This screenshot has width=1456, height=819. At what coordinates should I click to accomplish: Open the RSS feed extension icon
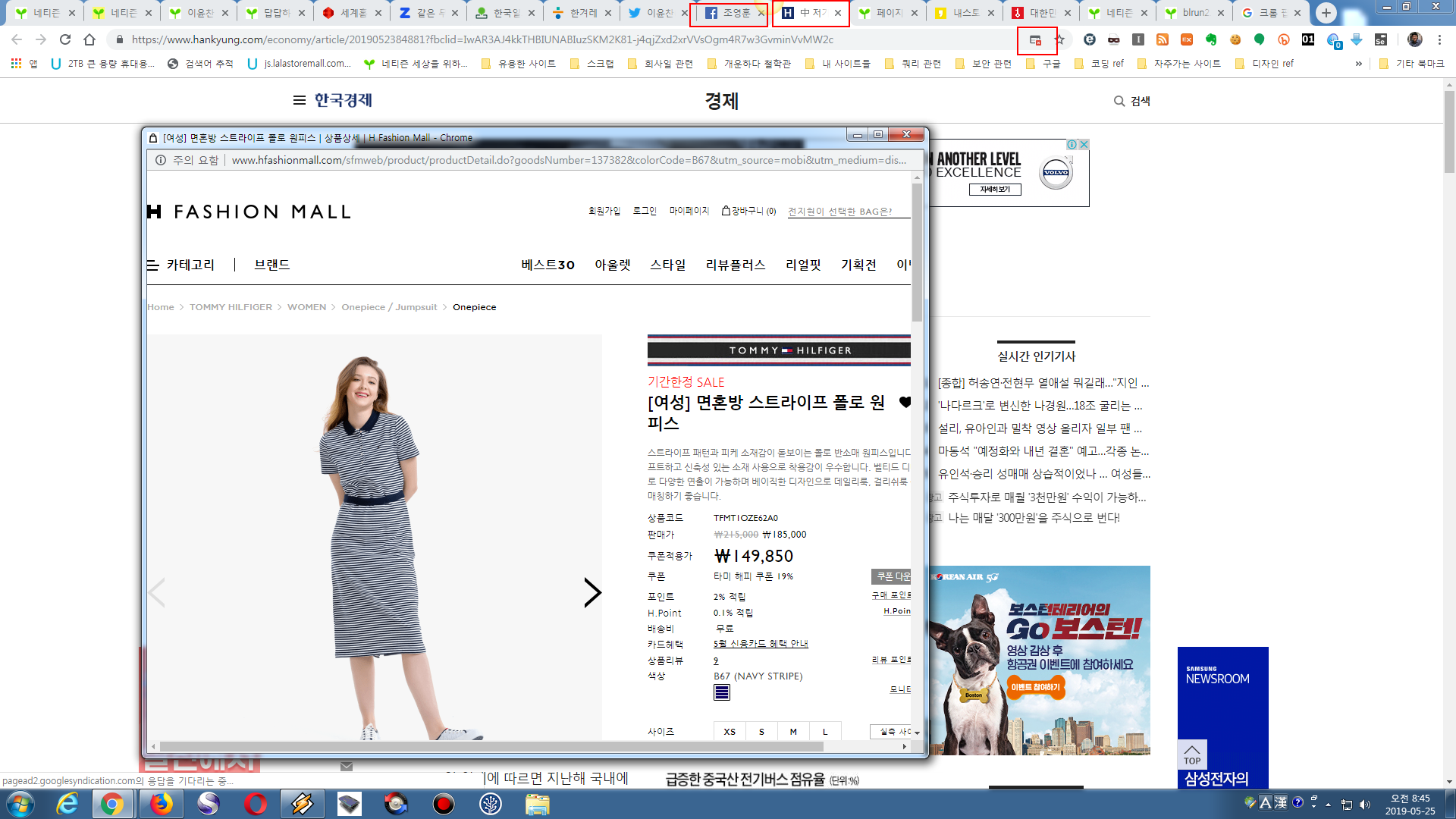click(1163, 39)
